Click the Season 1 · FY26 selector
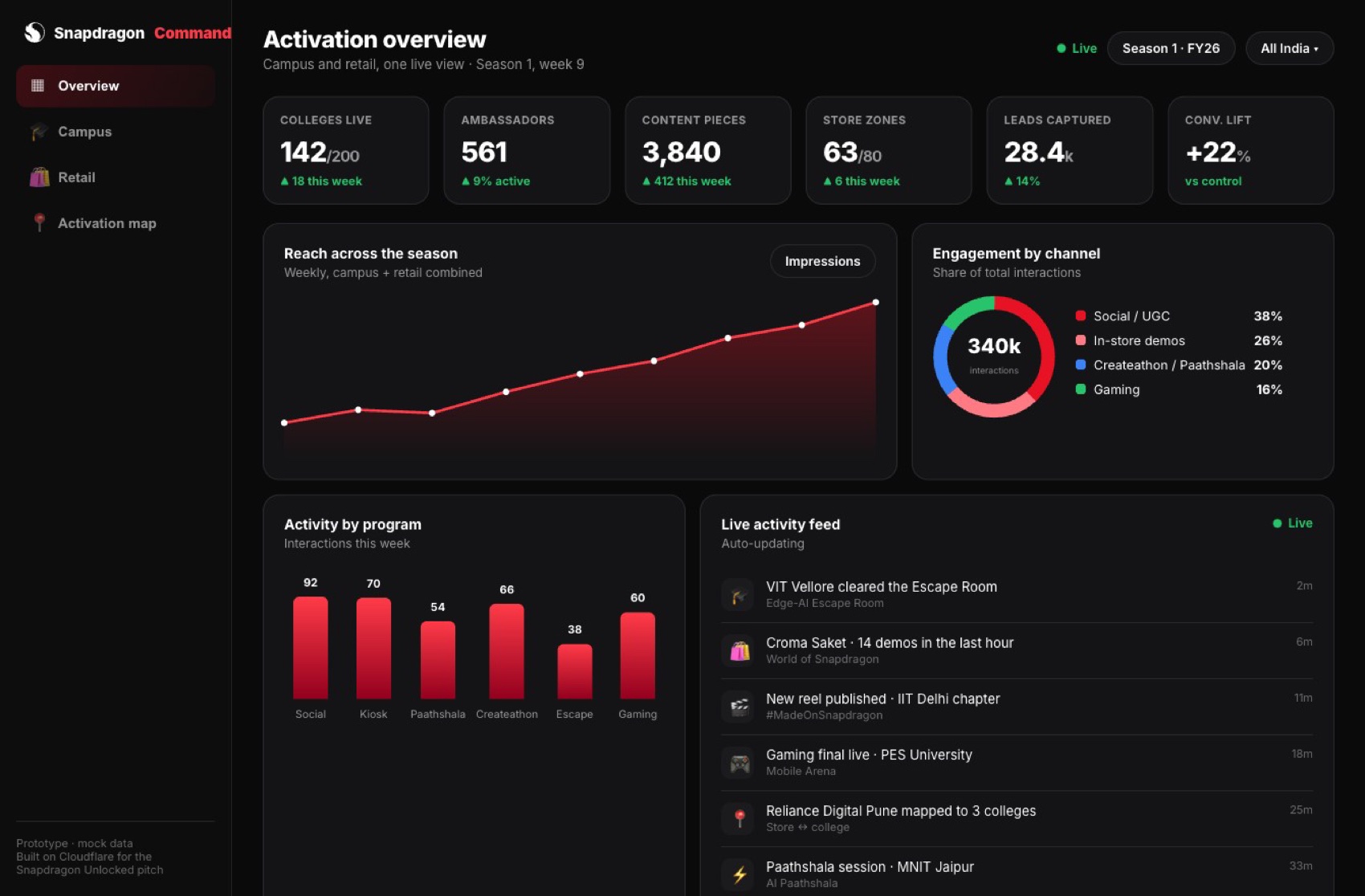This screenshot has width=1365, height=896. pos(1171,48)
